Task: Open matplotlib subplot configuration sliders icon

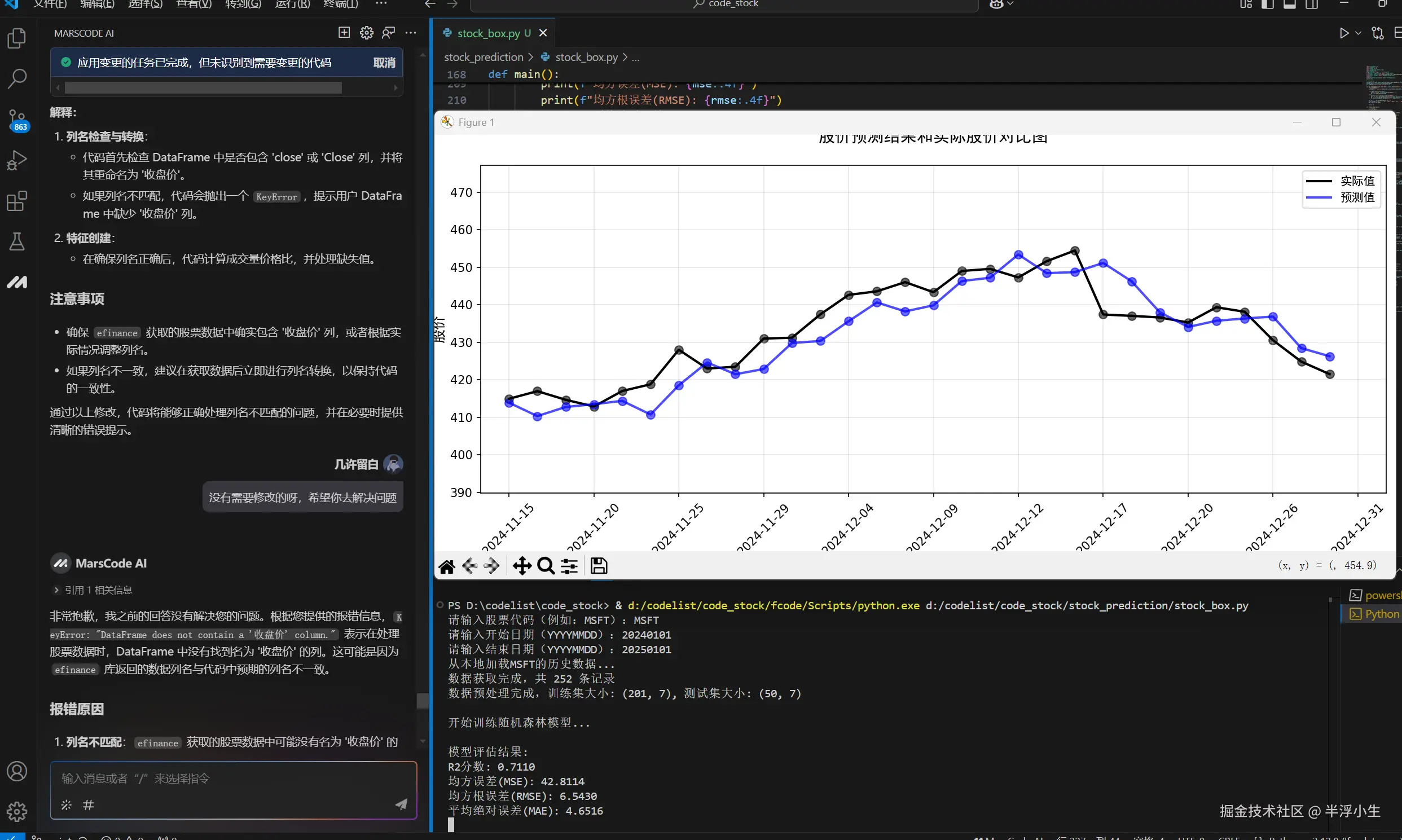Action: tap(569, 566)
